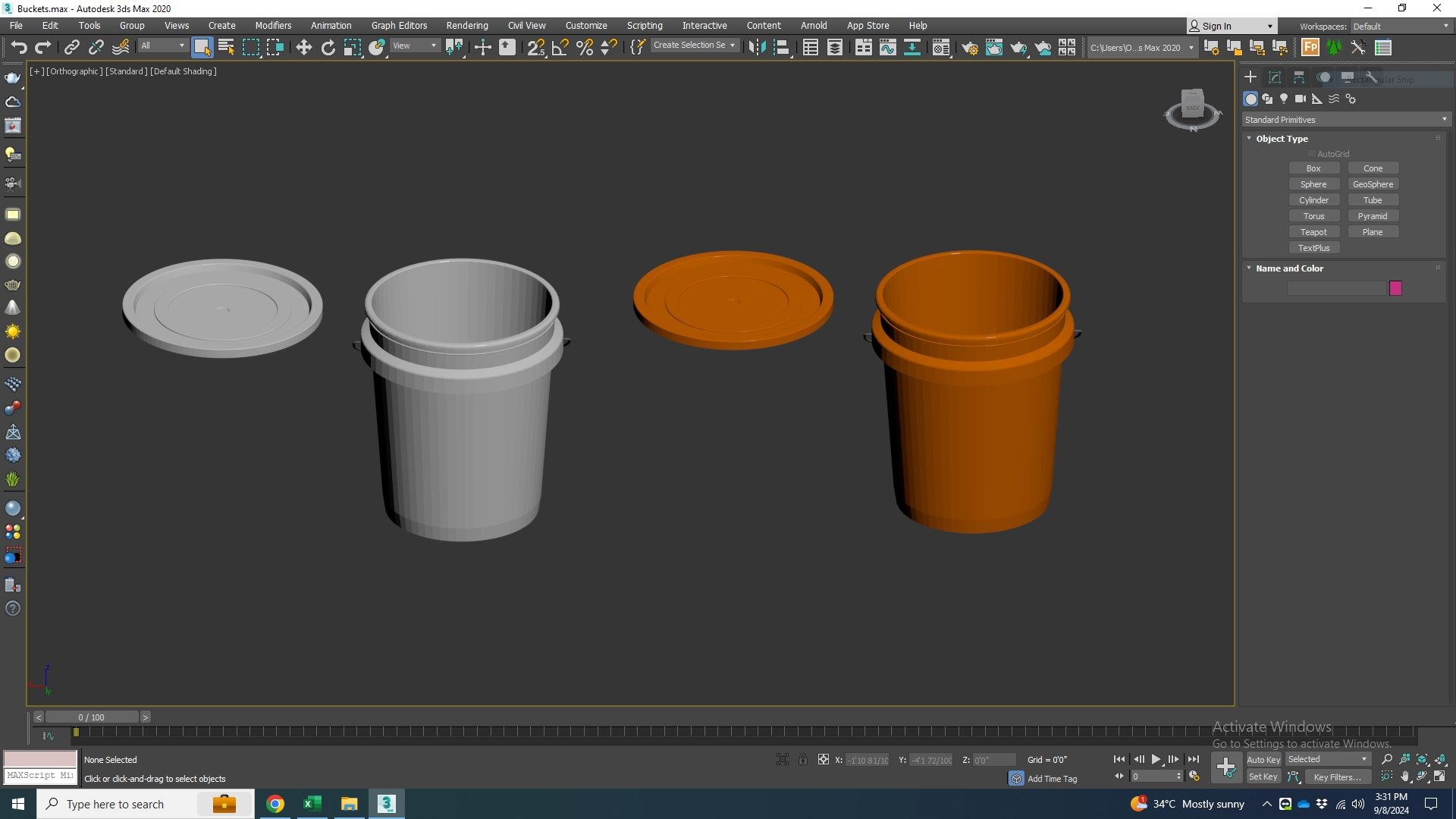The width and height of the screenshot is (1456, 819).
Task: Open the selection filter All dropdown
Action: [x=162, y=46]
